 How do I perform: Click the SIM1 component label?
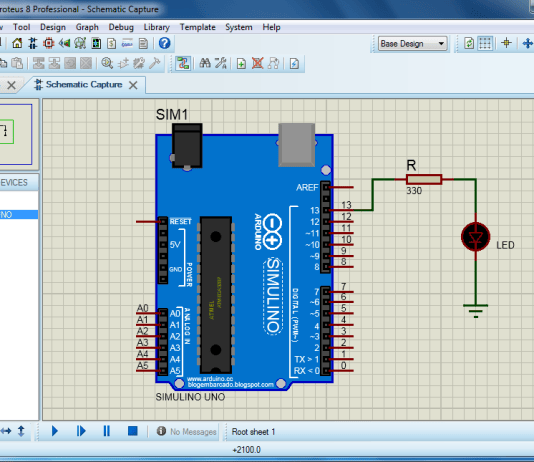coord(172,115)
